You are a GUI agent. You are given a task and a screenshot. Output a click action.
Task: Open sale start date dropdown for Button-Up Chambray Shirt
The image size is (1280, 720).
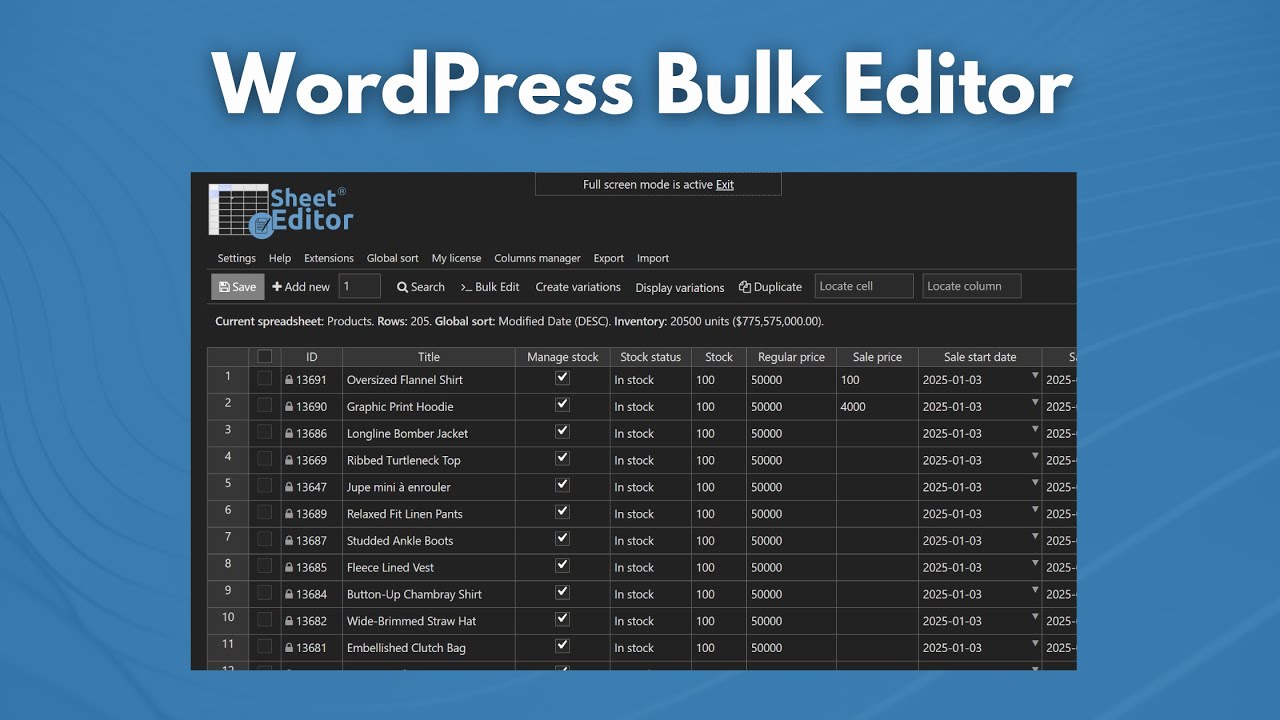1035,590
